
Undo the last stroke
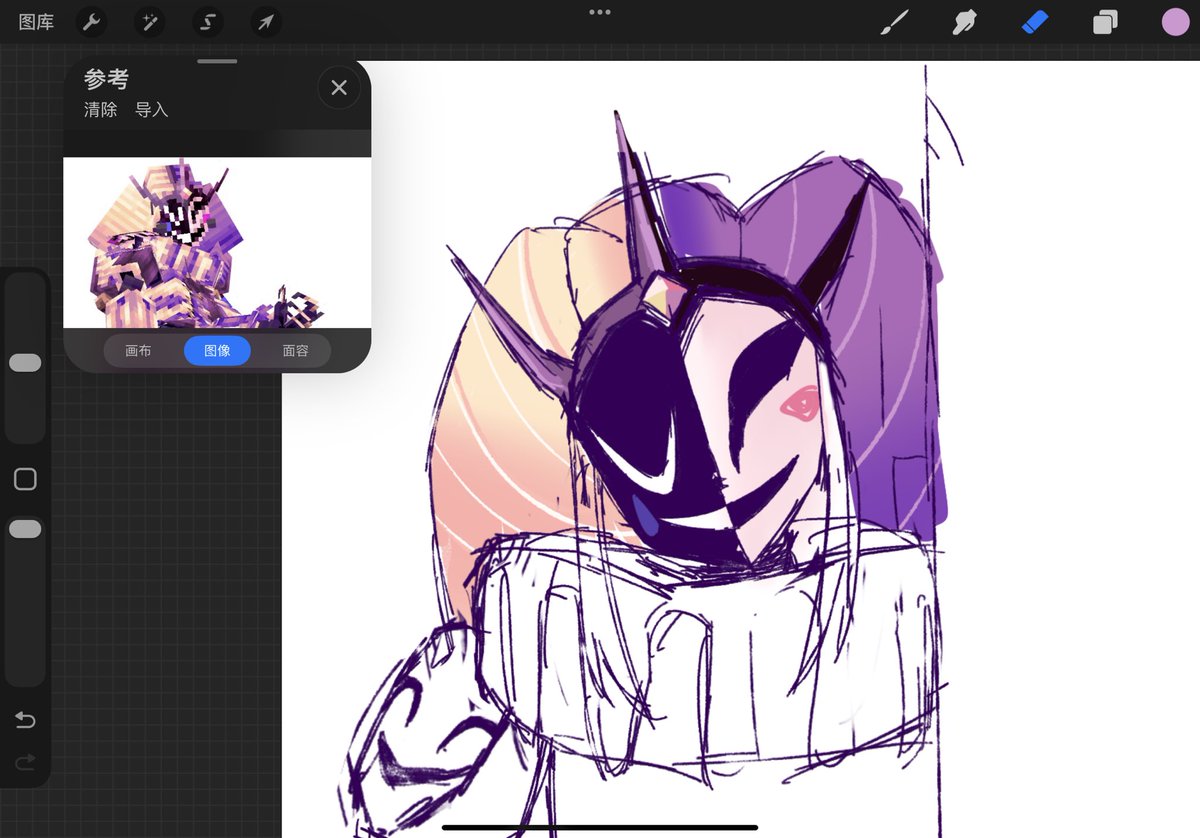click(25, 720)
